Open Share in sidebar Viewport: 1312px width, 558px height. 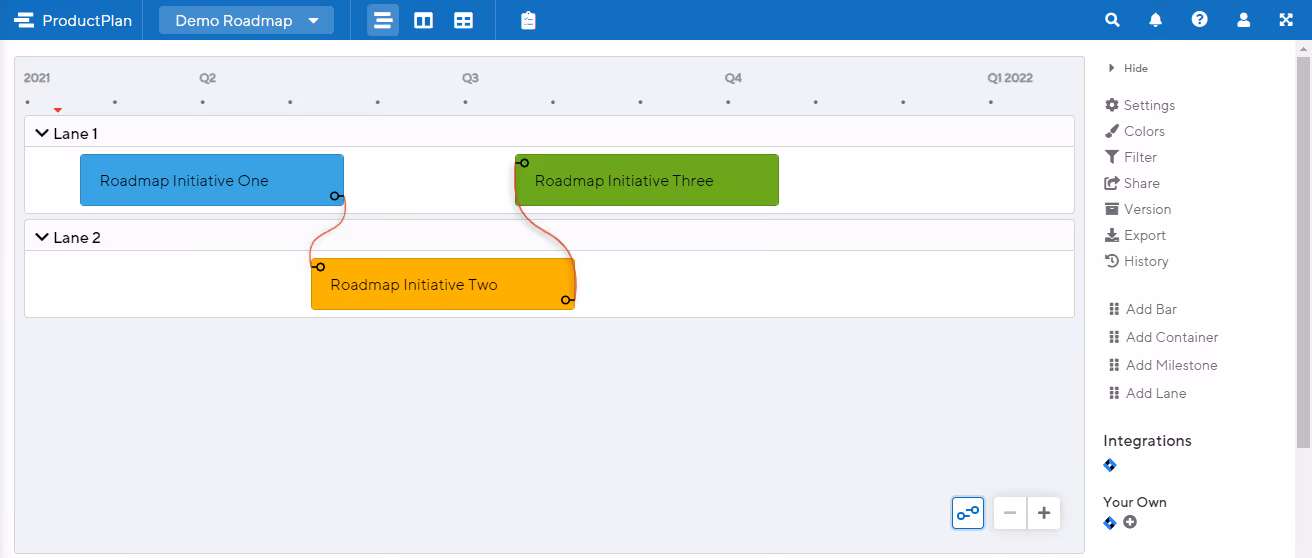click(x=1132, y=183)
